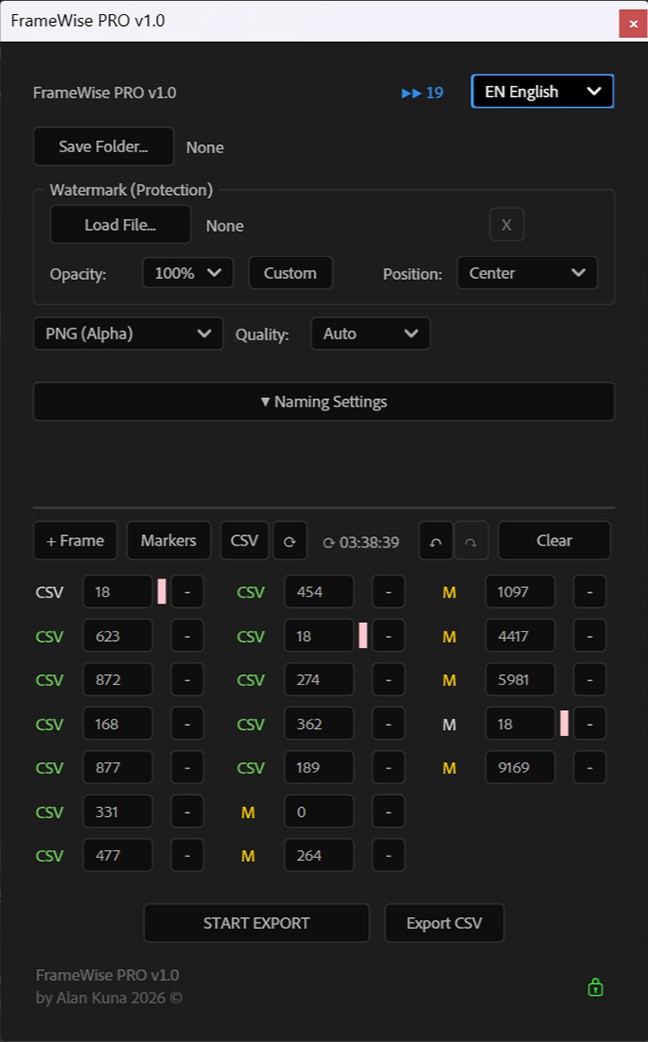Screen dimensions: 648x1042
Task: Remove the frame 454 entry with its minus
Action: point(388,591)
